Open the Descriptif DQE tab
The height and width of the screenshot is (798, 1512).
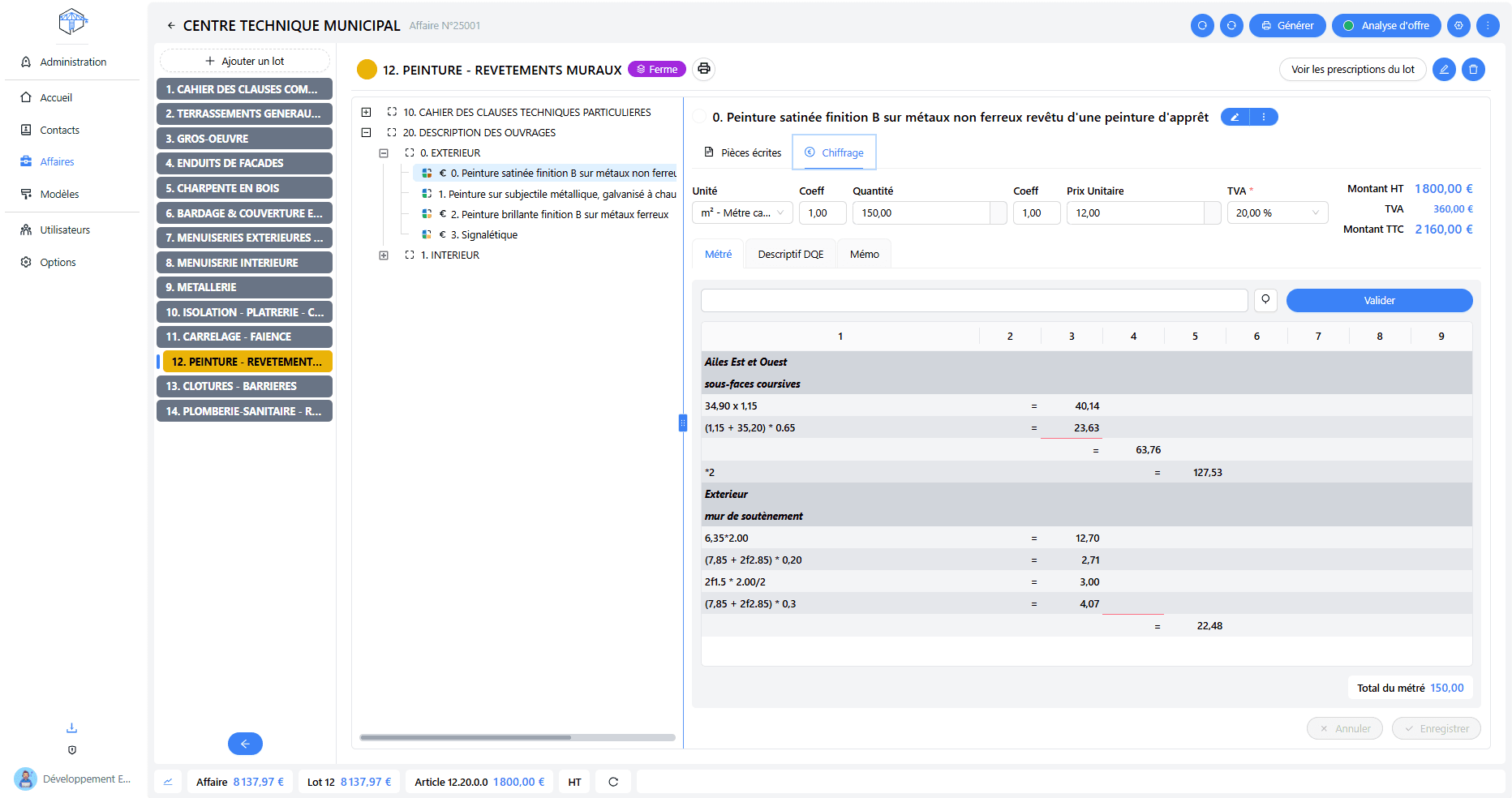(x=790, y=255)
